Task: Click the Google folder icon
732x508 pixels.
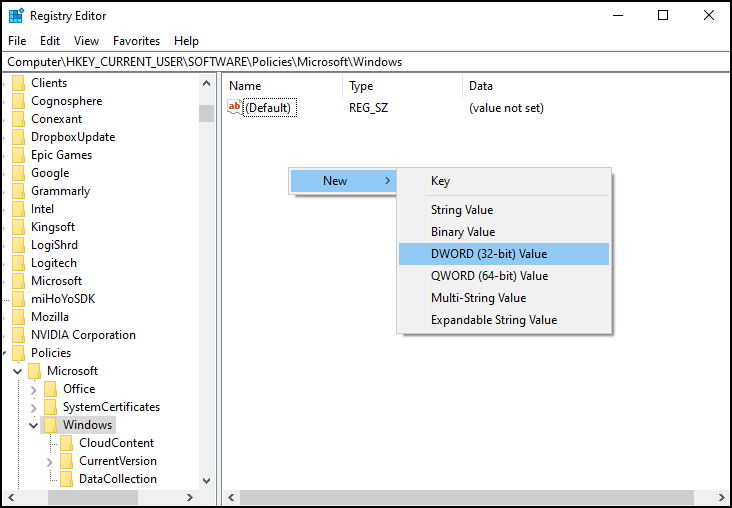Action: coord(18,173)
